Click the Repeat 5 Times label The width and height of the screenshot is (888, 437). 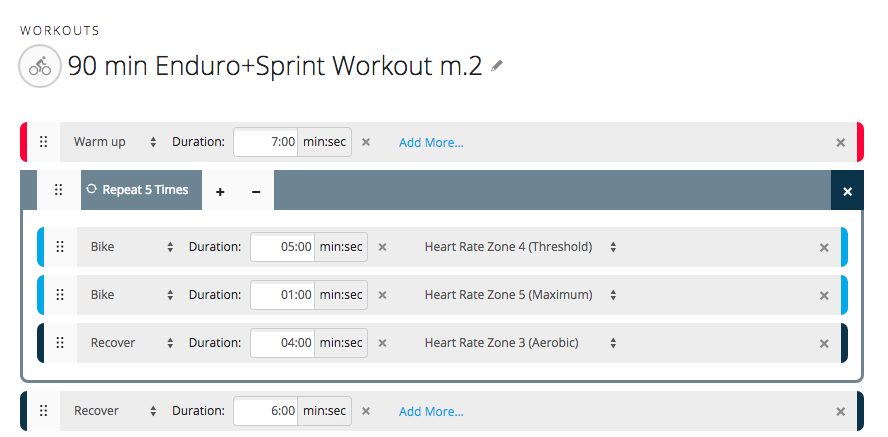(142, 190)
